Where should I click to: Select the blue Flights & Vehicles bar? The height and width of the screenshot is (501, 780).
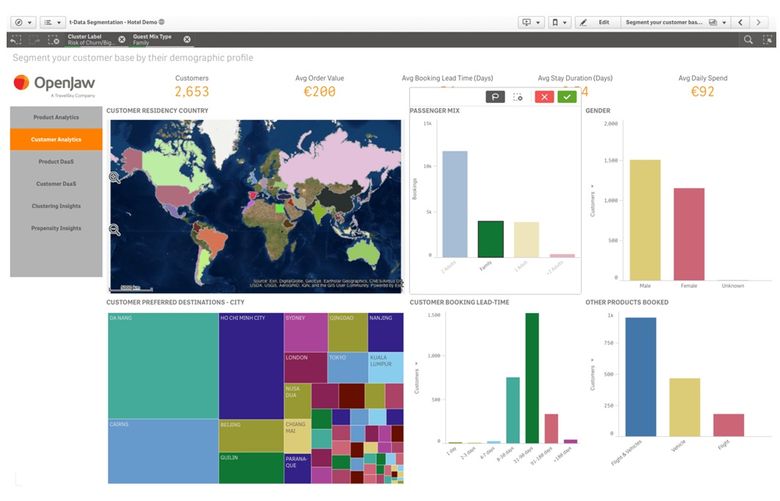(641, 377)
